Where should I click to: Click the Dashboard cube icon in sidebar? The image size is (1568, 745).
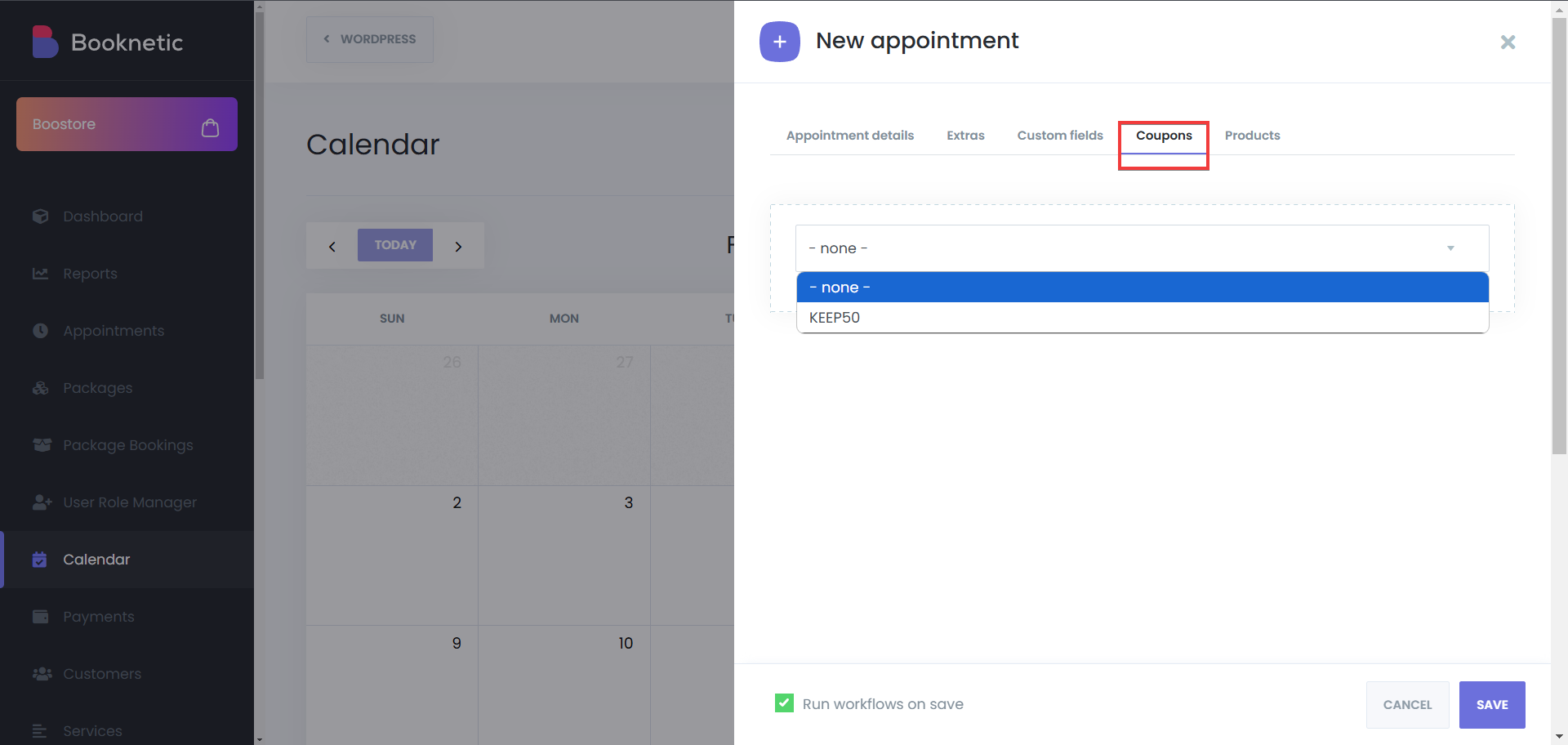(x=40, y=216)
